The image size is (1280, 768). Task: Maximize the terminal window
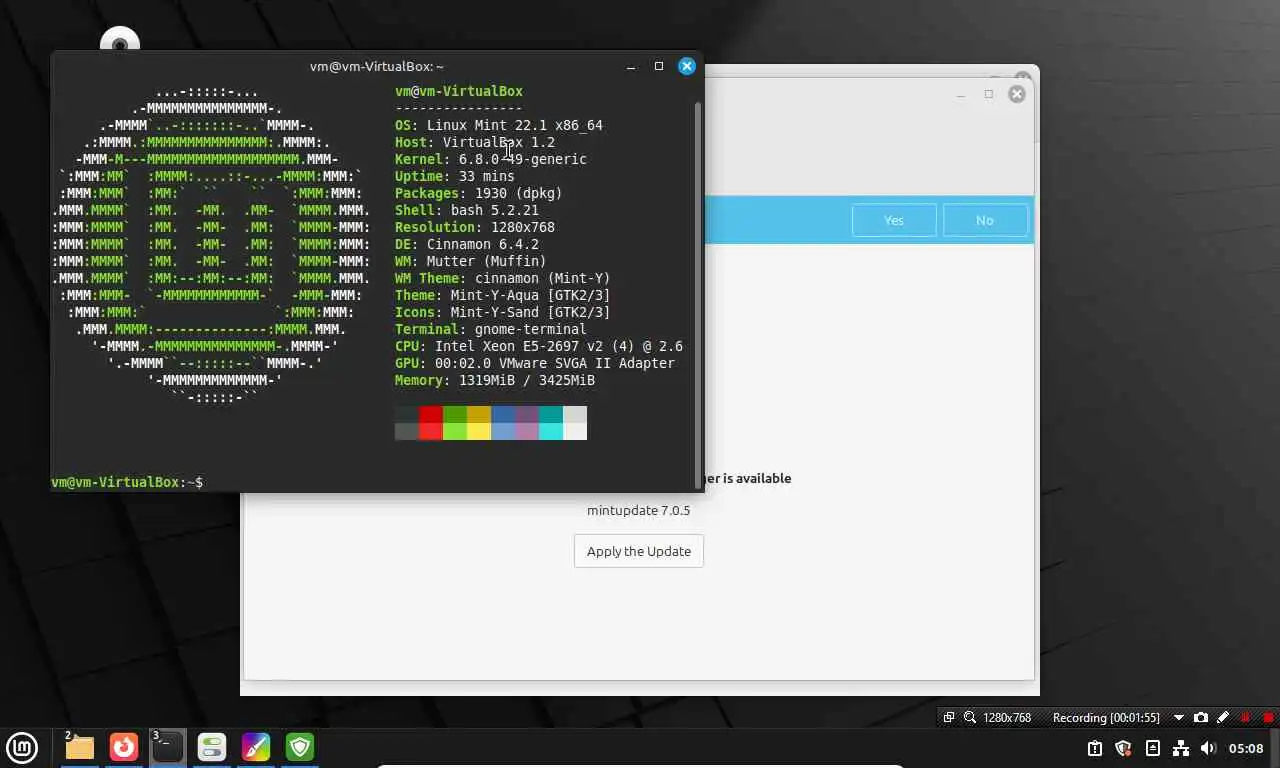(659, 66)
